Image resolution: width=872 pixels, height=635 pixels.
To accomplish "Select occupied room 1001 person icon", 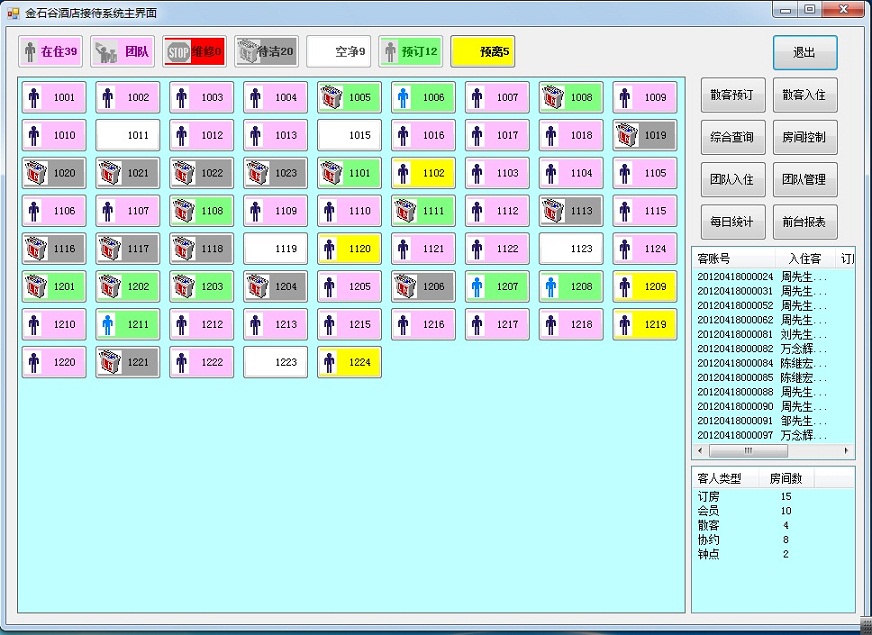I will coord(34,97).
